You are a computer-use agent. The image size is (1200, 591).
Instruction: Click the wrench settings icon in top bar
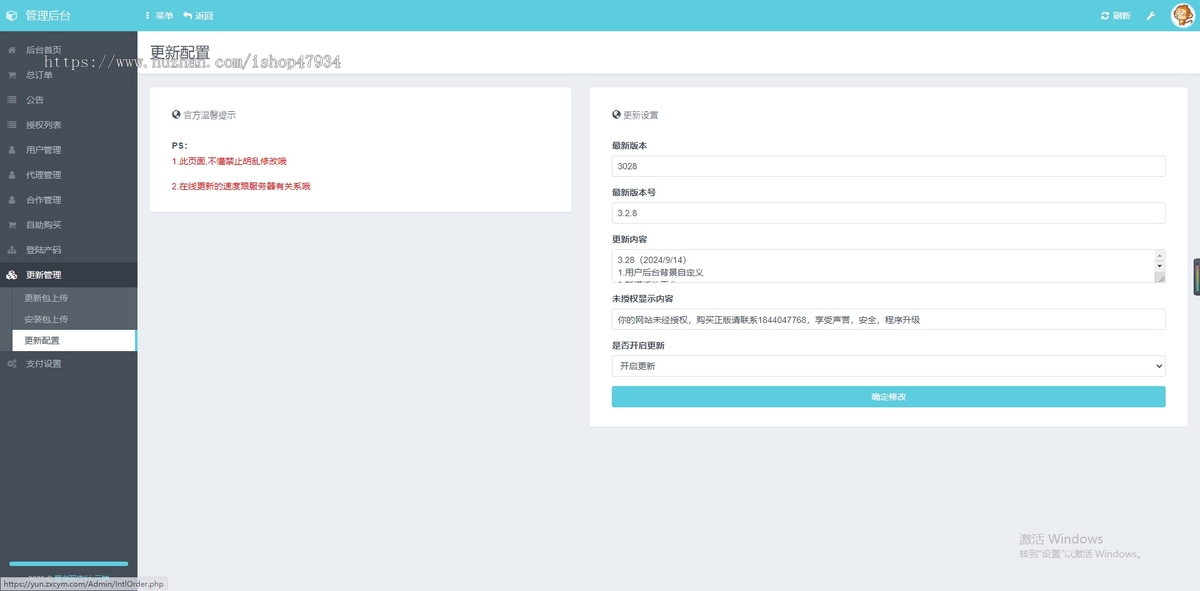(x=1151, y=16)
